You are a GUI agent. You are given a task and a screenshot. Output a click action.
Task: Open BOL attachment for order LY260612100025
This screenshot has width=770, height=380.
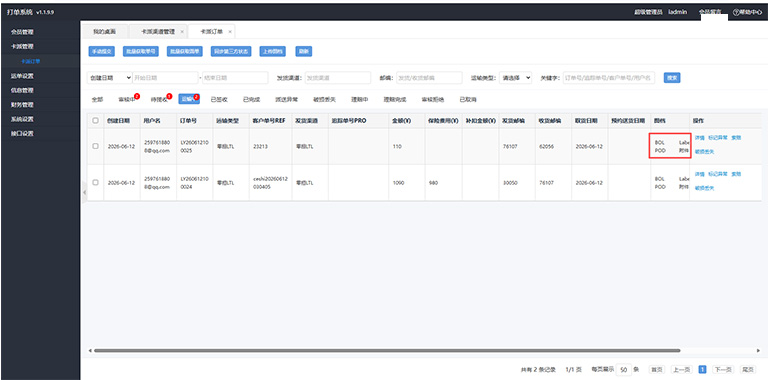tap(660, 142)
